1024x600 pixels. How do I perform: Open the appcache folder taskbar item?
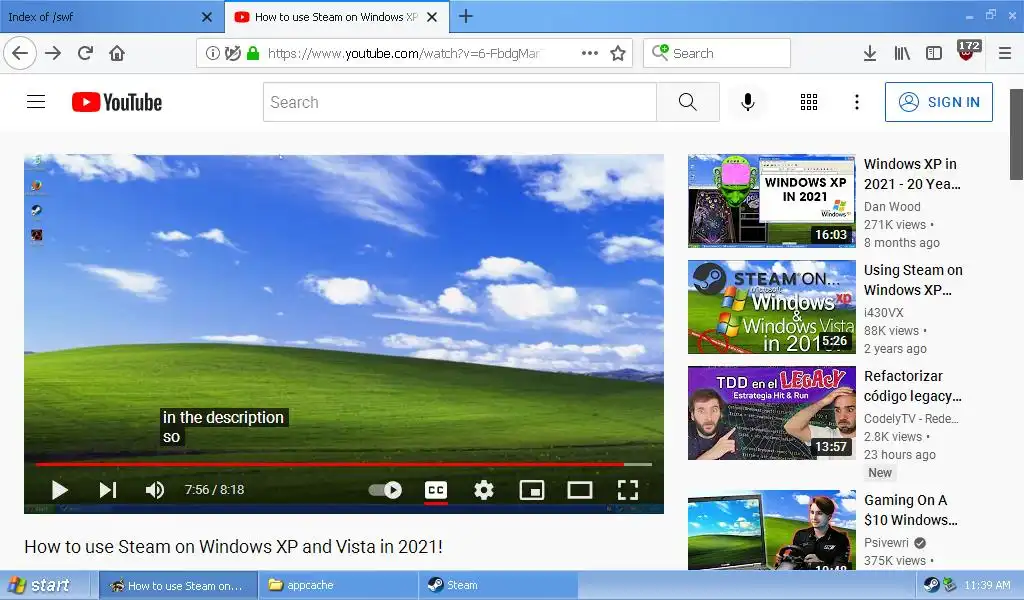(338, 585)
